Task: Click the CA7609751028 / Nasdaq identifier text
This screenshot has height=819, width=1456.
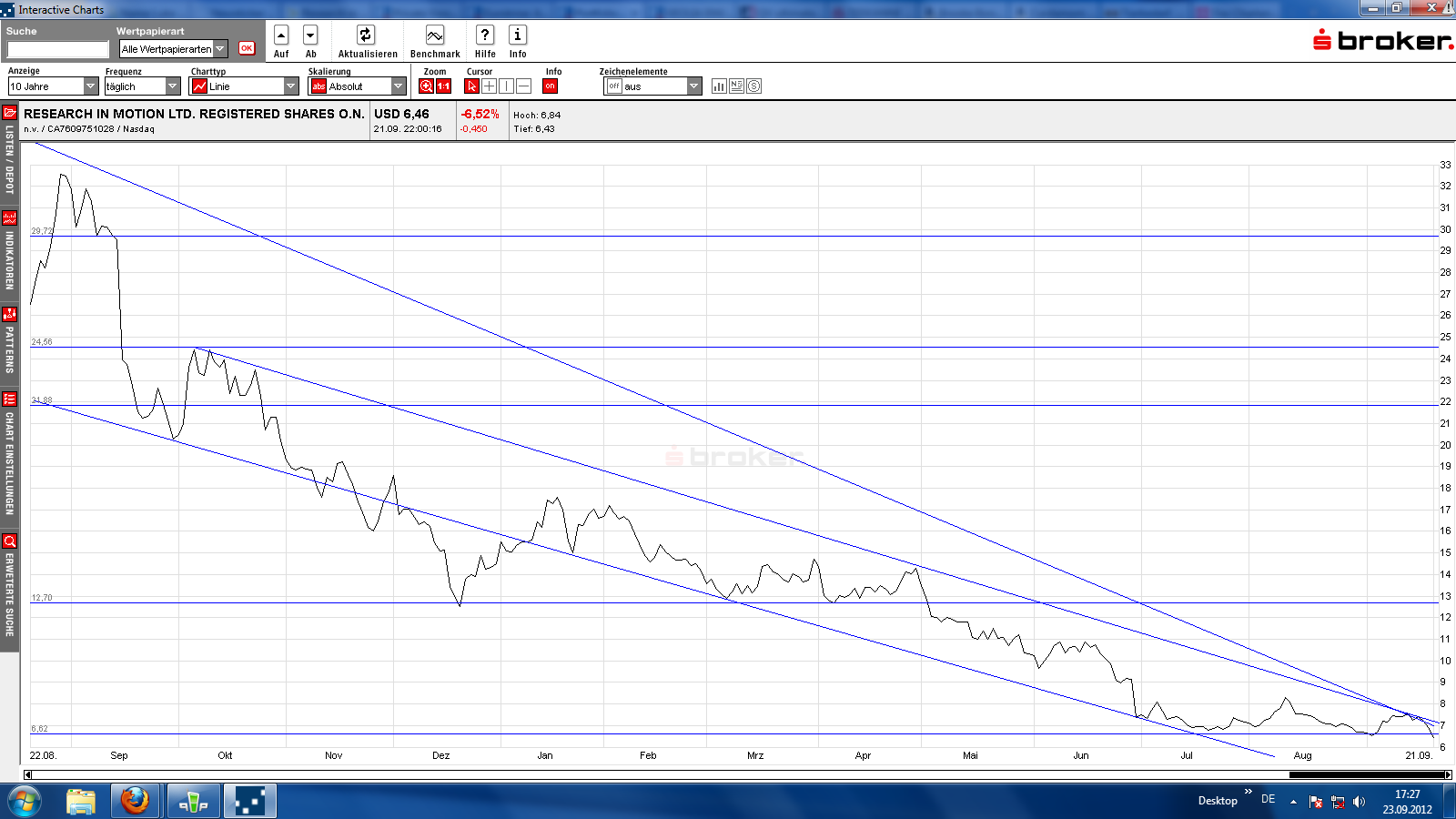Action: pyautogui.click(x=101, y=129)
